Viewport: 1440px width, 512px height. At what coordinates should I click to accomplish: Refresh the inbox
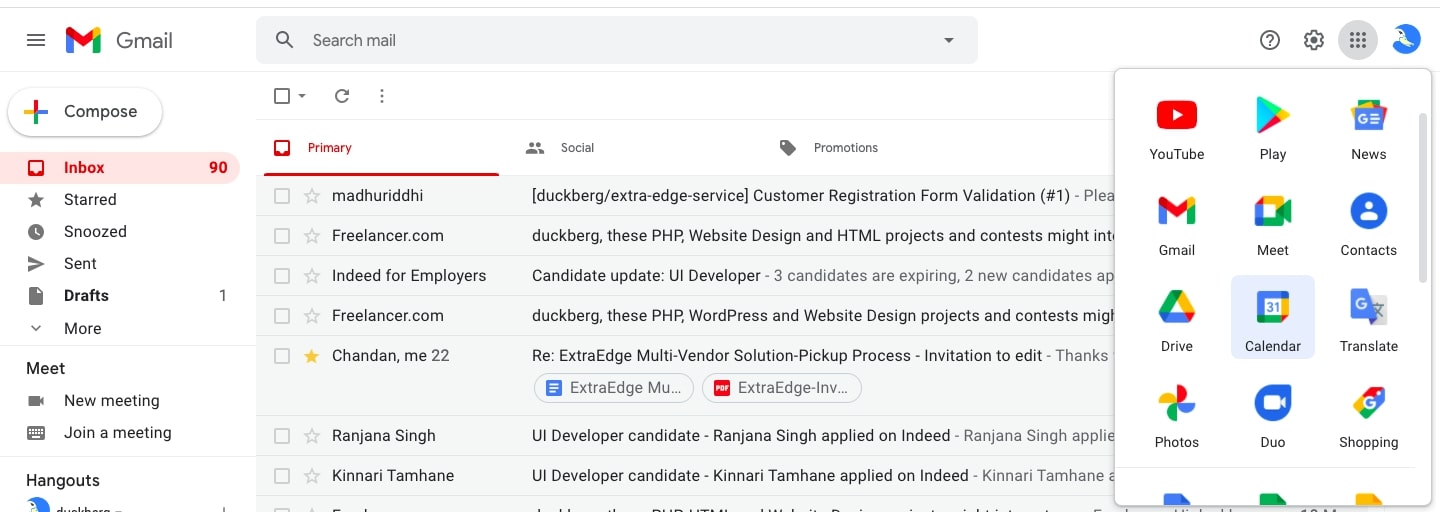click(x=342, y=96)
